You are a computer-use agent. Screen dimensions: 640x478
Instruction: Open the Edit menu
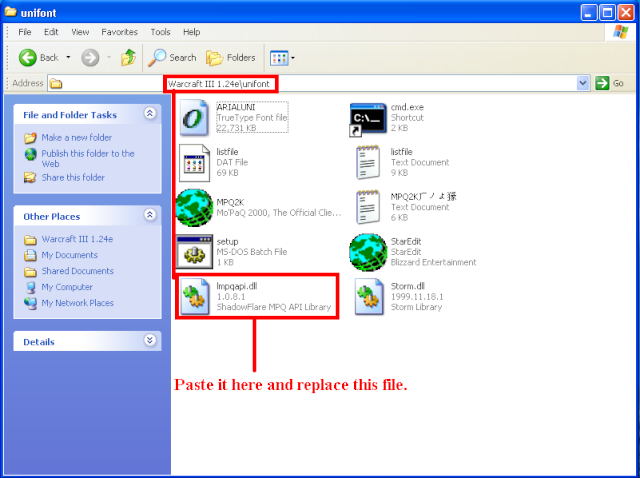point(51,32)
